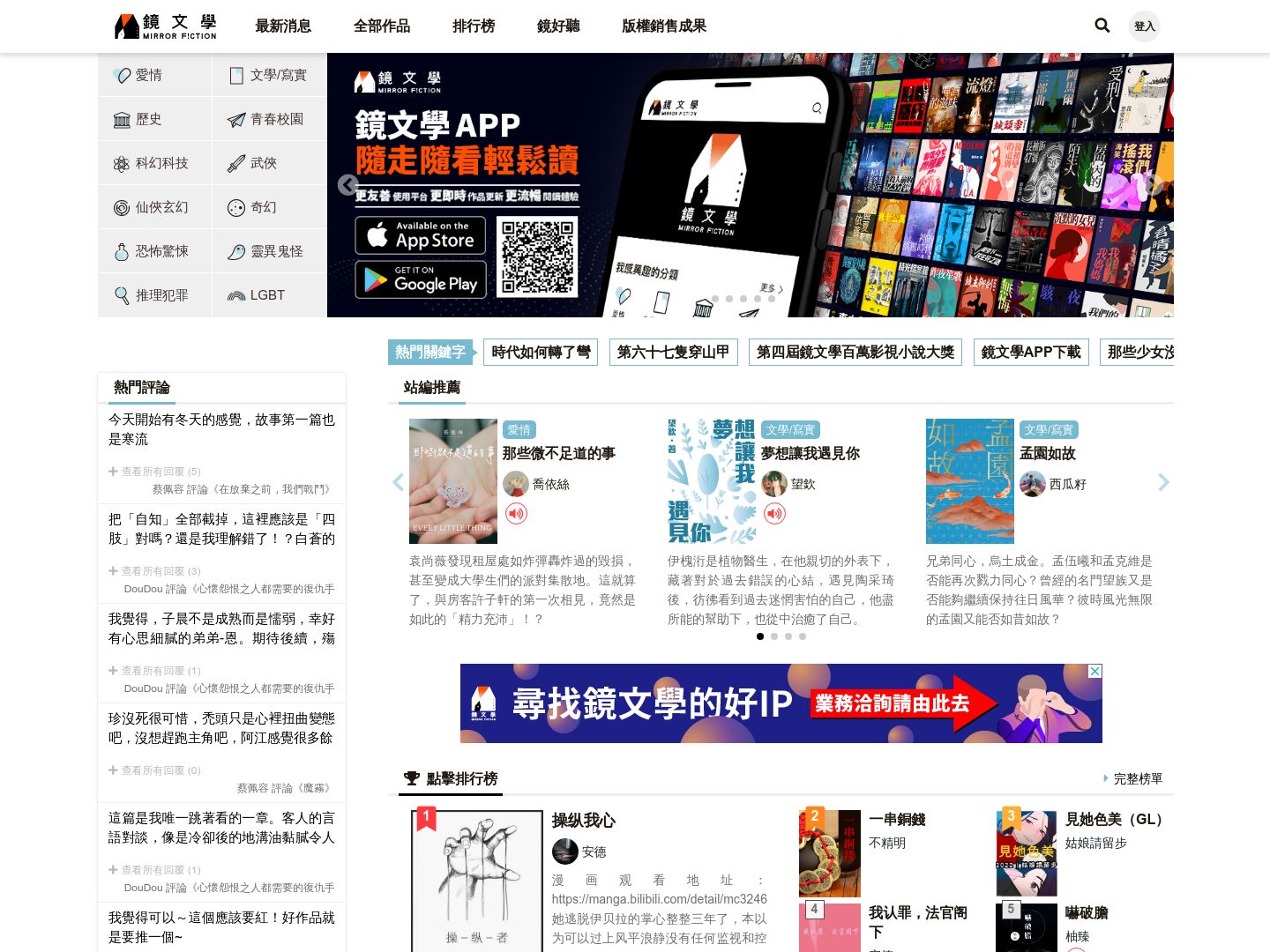
Task: Click the 業務洽詢請由此去 ad banner
Action: pyautogui.click(x=781, y=703)
